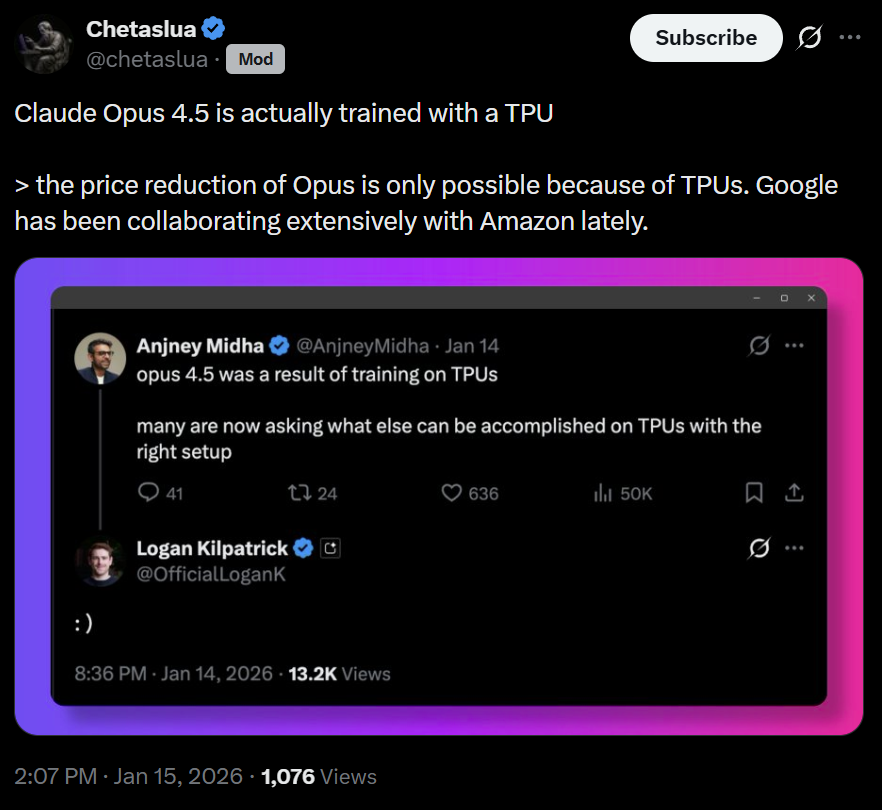Open Grok icon beside Subscribe button
882x810 pixels.
click(x=808, y=38)
